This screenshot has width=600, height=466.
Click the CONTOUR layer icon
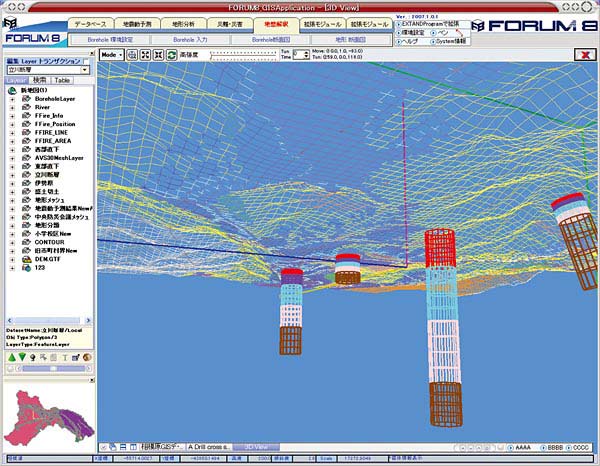26,242
